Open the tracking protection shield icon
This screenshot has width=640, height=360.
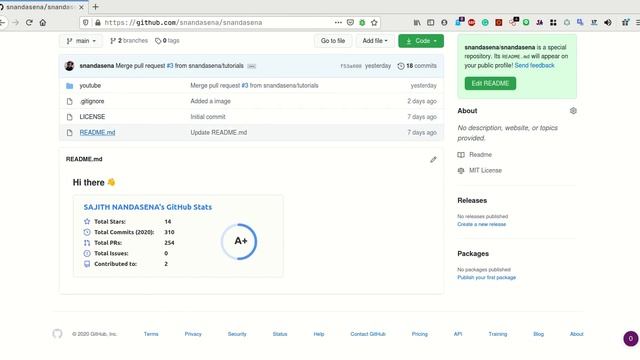[x=85, y=22]
